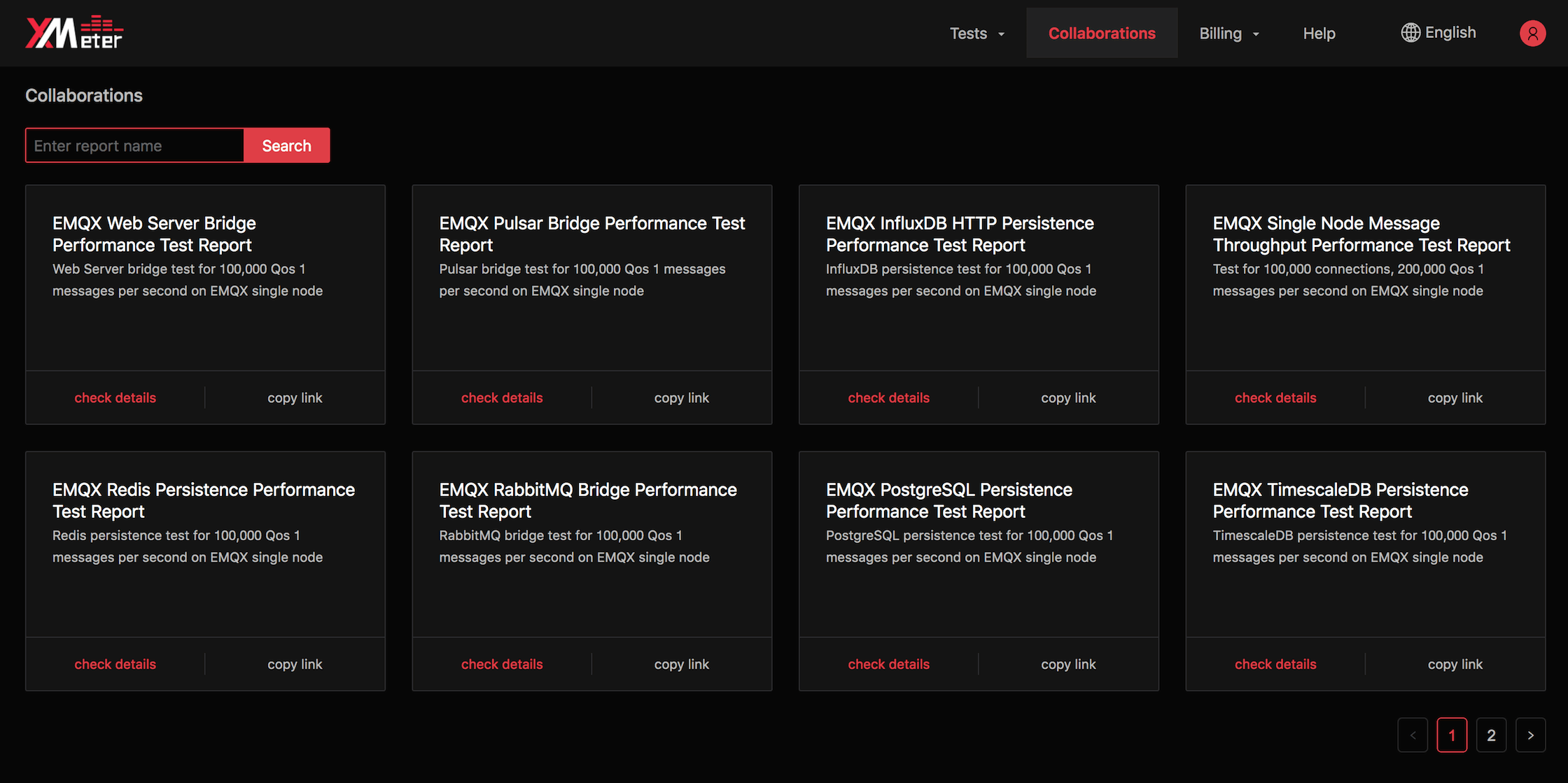
Task: Copy link of Pulsar Bridge report
Action: coord(682,397)
